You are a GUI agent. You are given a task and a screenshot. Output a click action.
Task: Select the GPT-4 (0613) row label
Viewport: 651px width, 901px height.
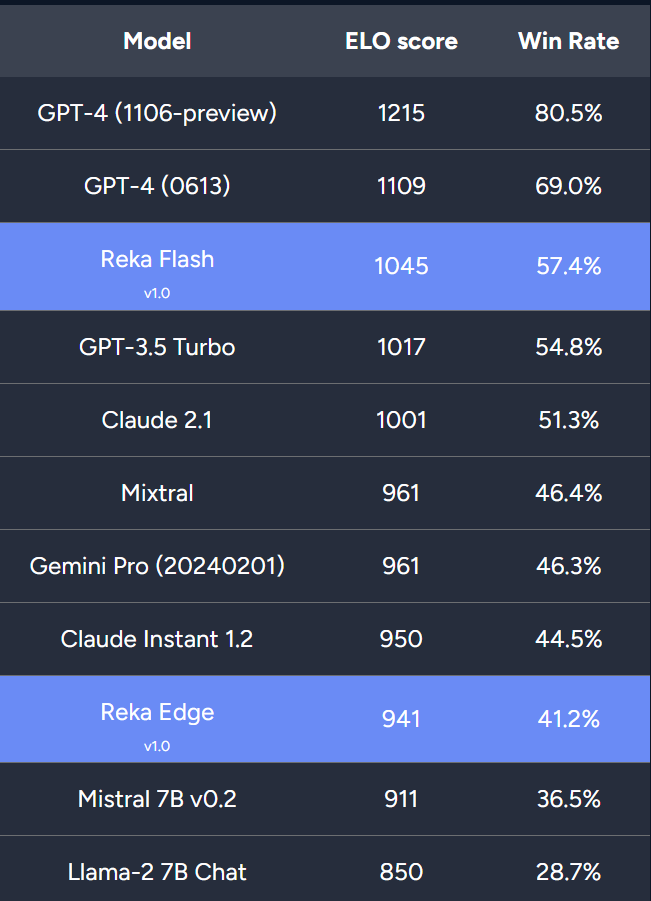157,186
